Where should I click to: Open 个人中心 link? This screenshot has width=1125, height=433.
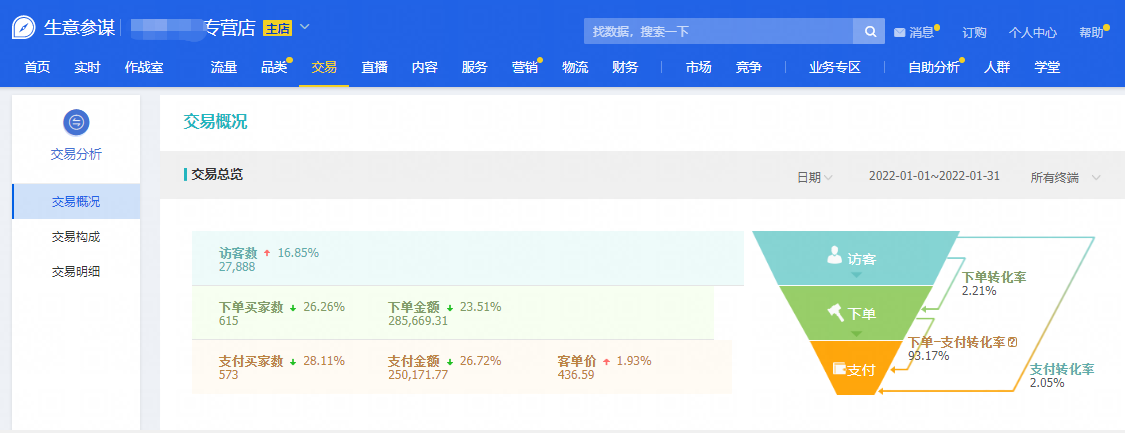(1033, 32)
